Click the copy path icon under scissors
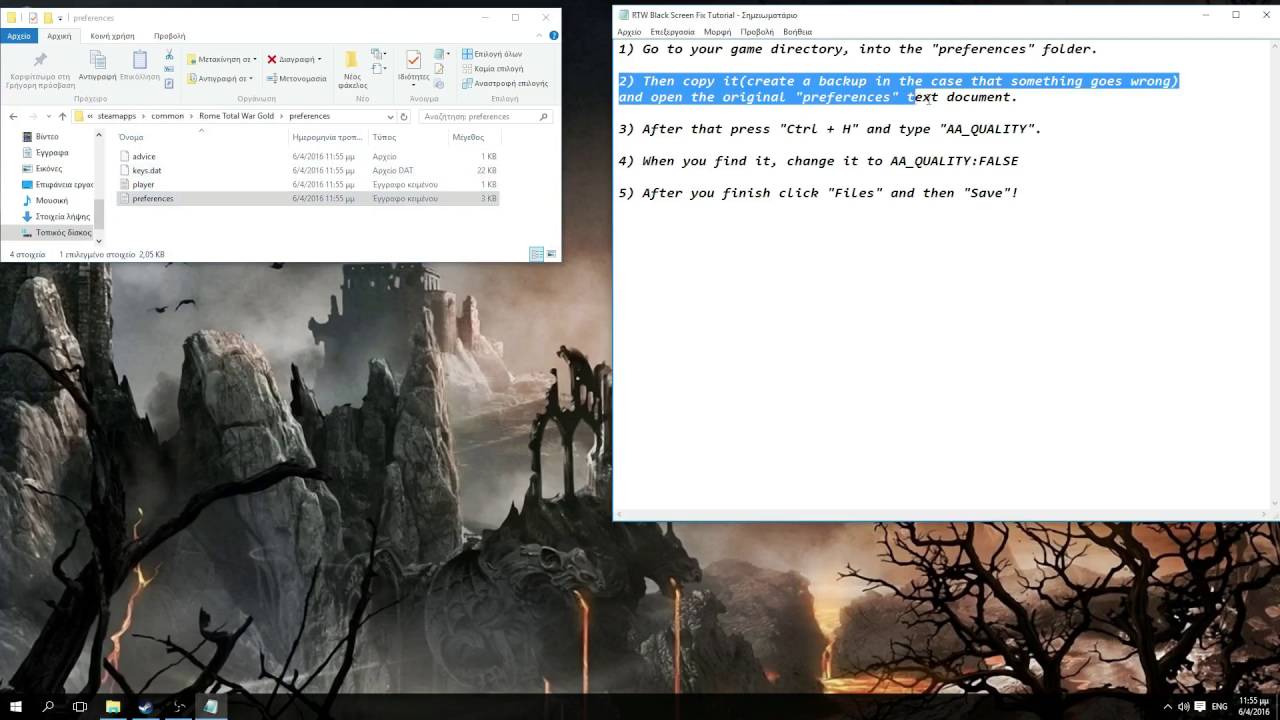The width and height of the screenshot is (1280, 720). [x=169, y=69]
